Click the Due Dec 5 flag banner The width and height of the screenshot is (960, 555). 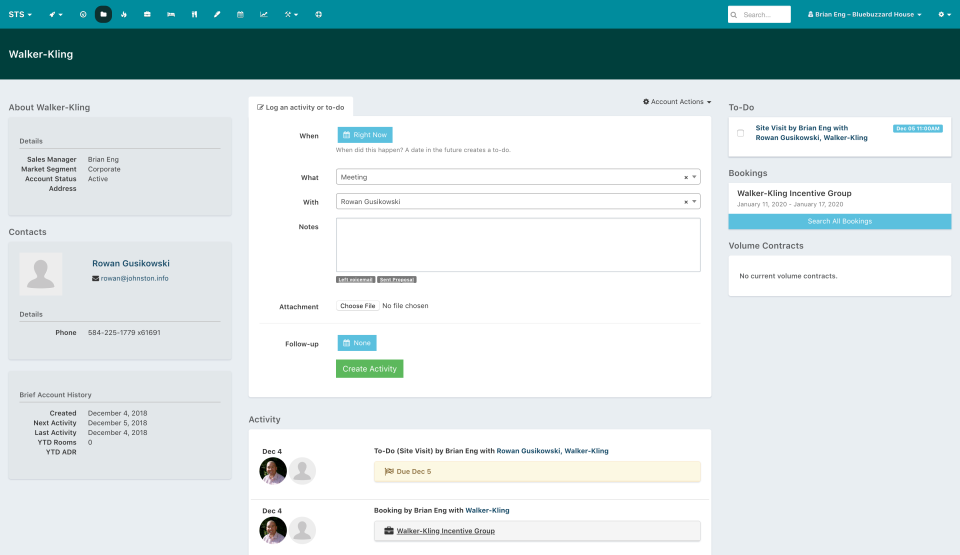click(537, 472)
